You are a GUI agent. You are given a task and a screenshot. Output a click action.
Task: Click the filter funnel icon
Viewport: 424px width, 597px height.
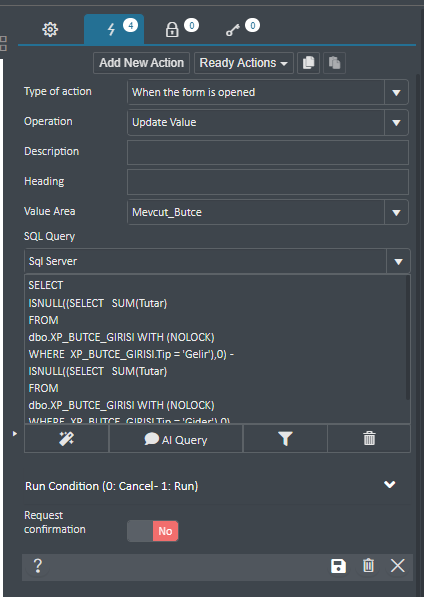[285, 439]
